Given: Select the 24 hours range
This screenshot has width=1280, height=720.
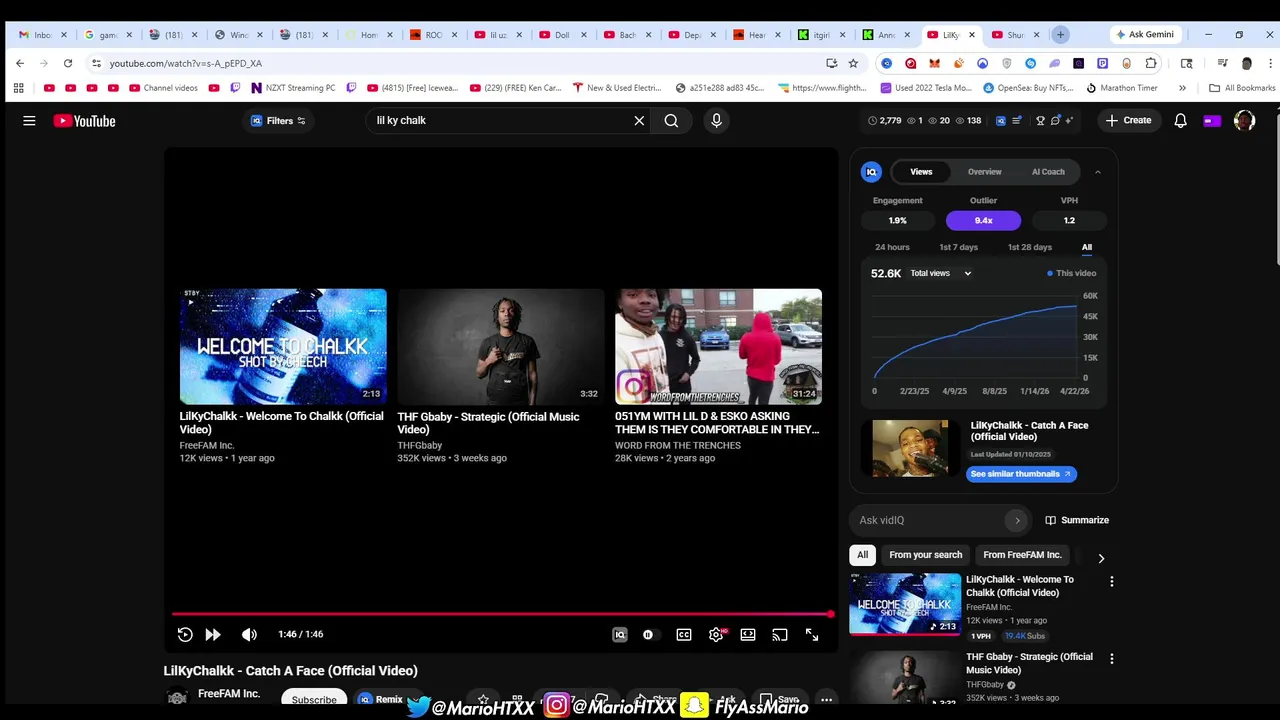Looking at the screenshot, I should (892, 247).
